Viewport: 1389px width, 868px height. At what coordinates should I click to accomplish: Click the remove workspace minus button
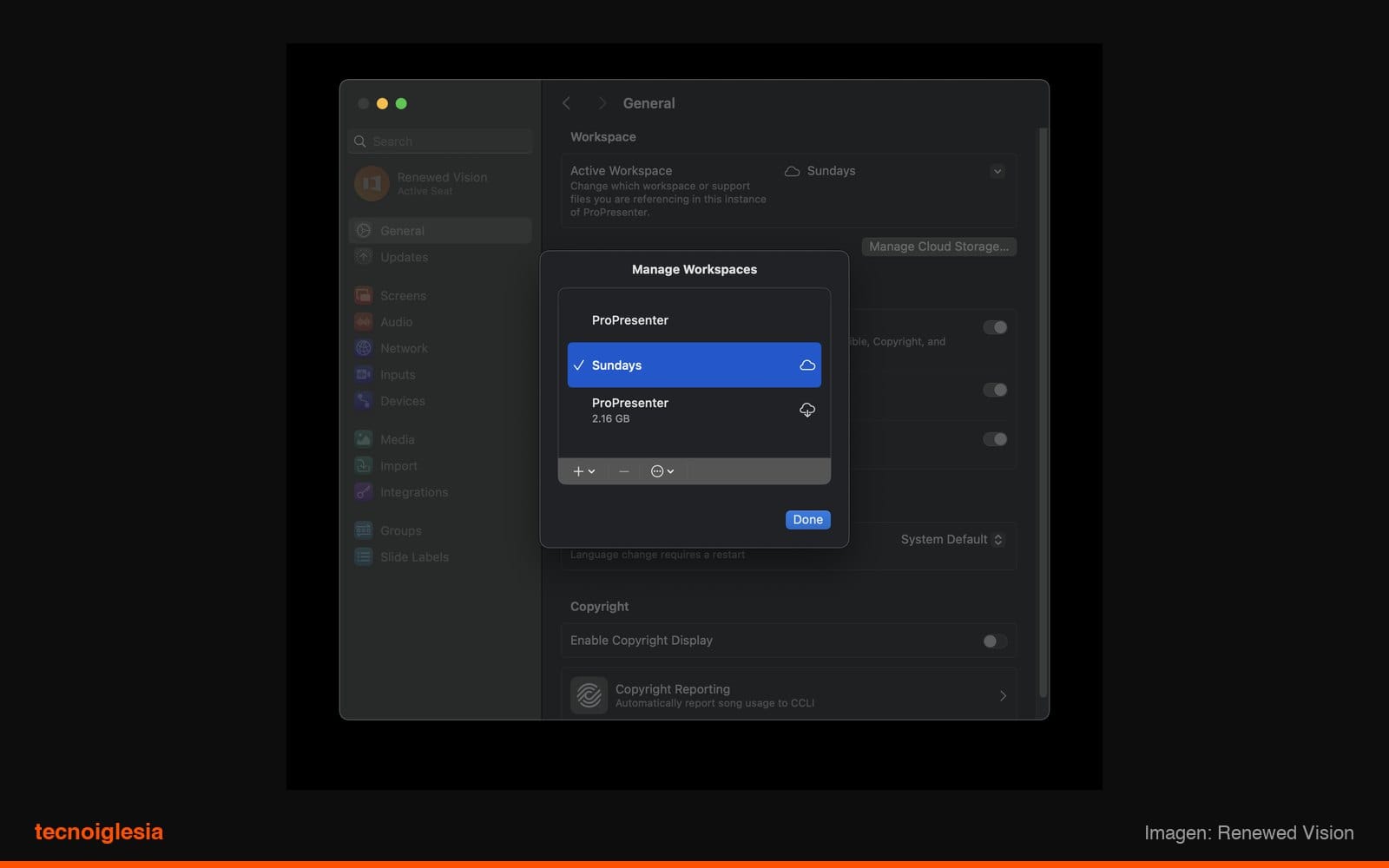point(623,471)
